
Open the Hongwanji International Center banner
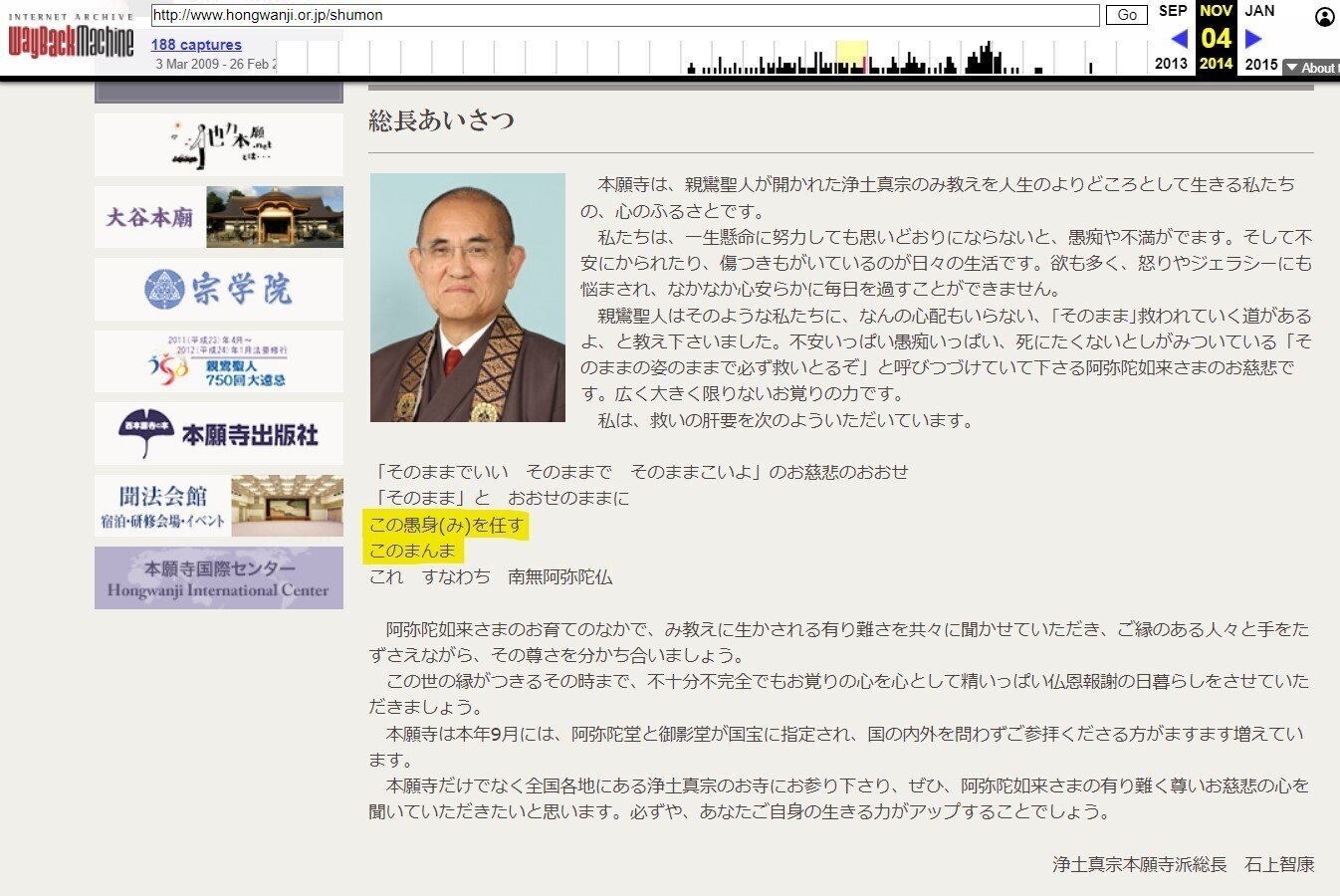219,578
